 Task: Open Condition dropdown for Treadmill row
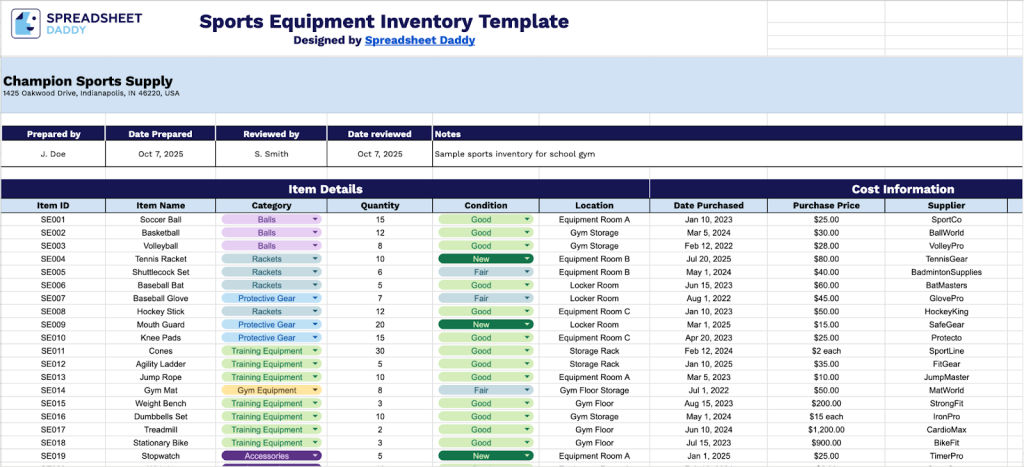pyautogui.click(x=526, y=430)
